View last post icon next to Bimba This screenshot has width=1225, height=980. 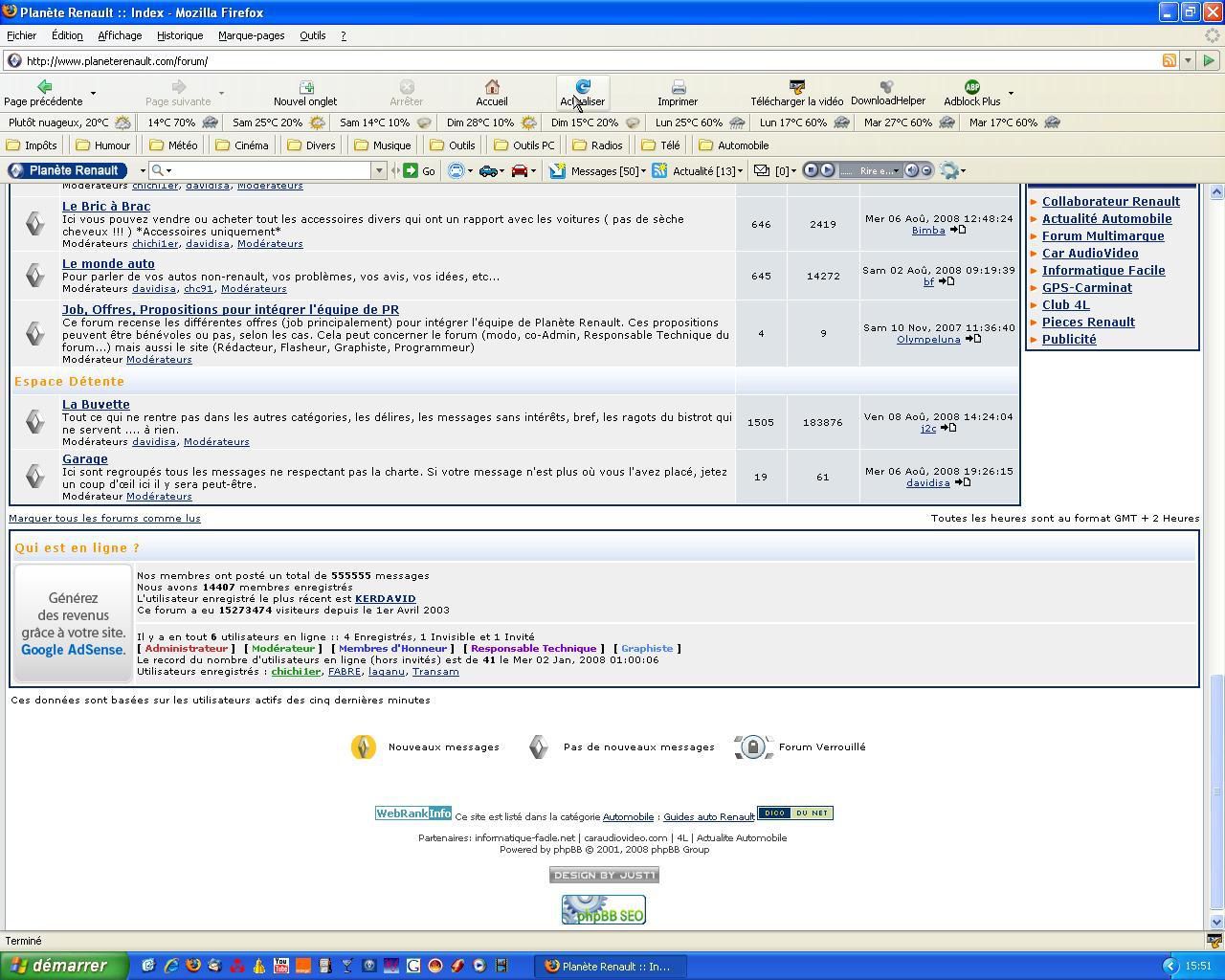[958, 230]
